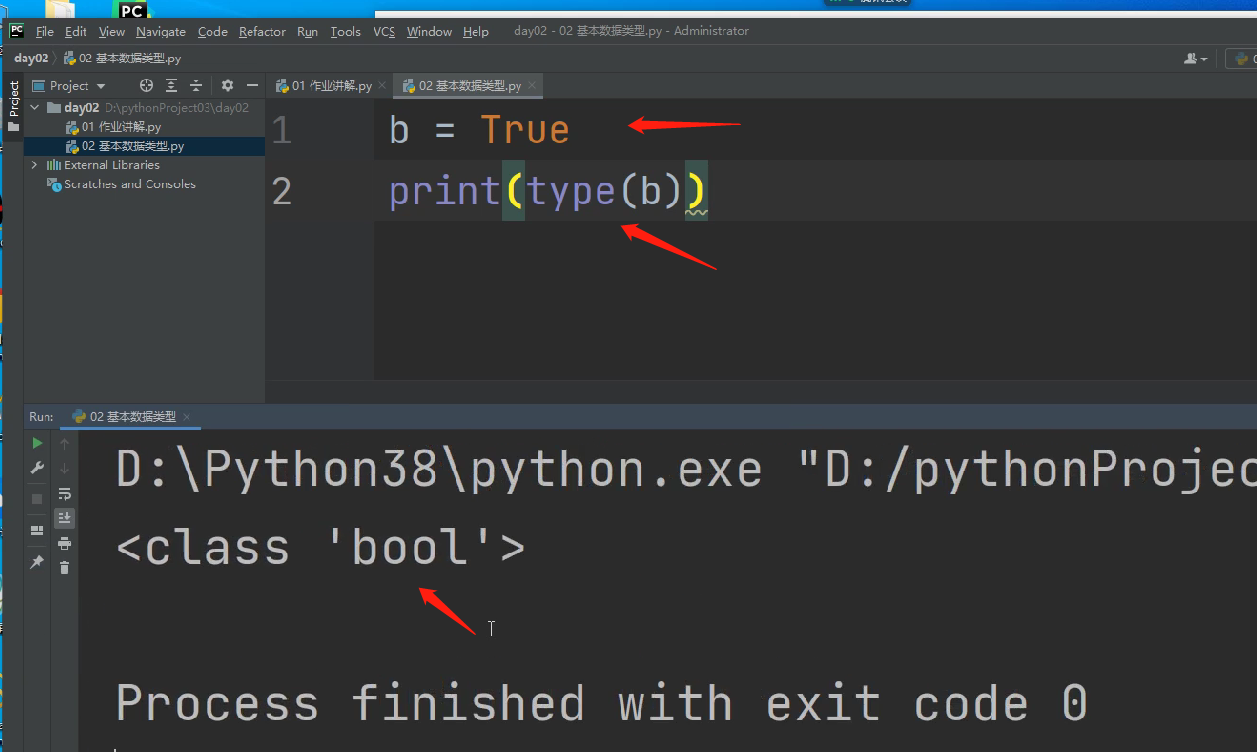Click the Project vertical sidebar tab
Image resolution: width=1257 pixels, height=752 pixels.
[x=14, y=106]
